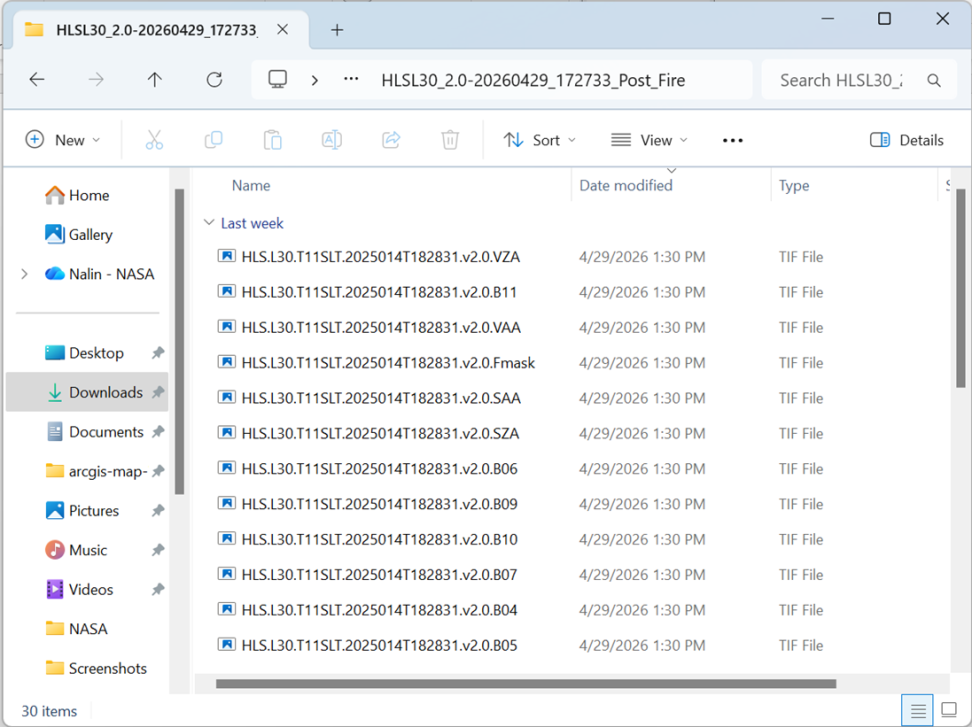
Task: Click the Paste clipboard icon
Action: point(273,140)
